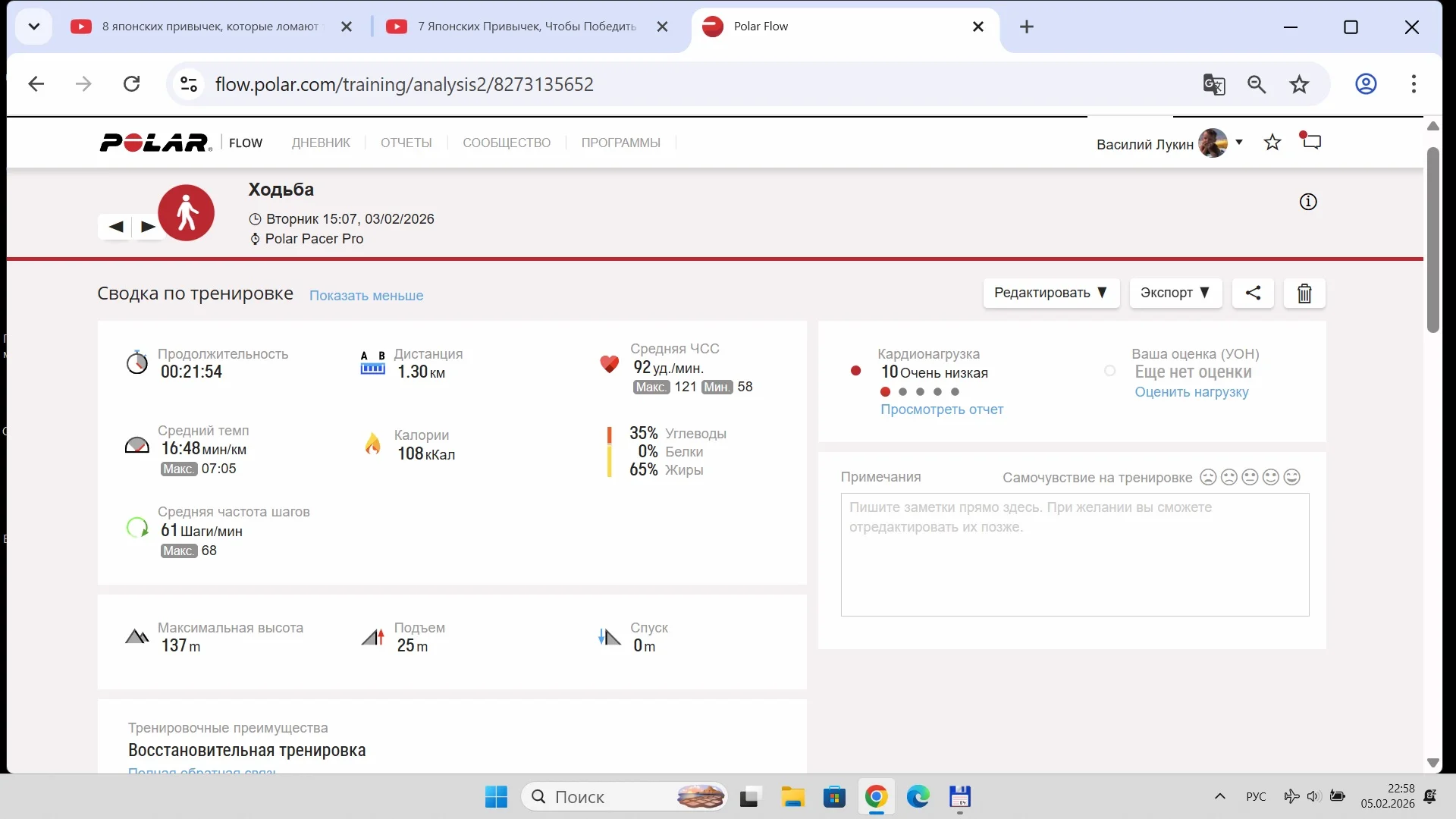Click the page vertical scrollbar thumb
1456x819 pixels.
coord(1432,239)
